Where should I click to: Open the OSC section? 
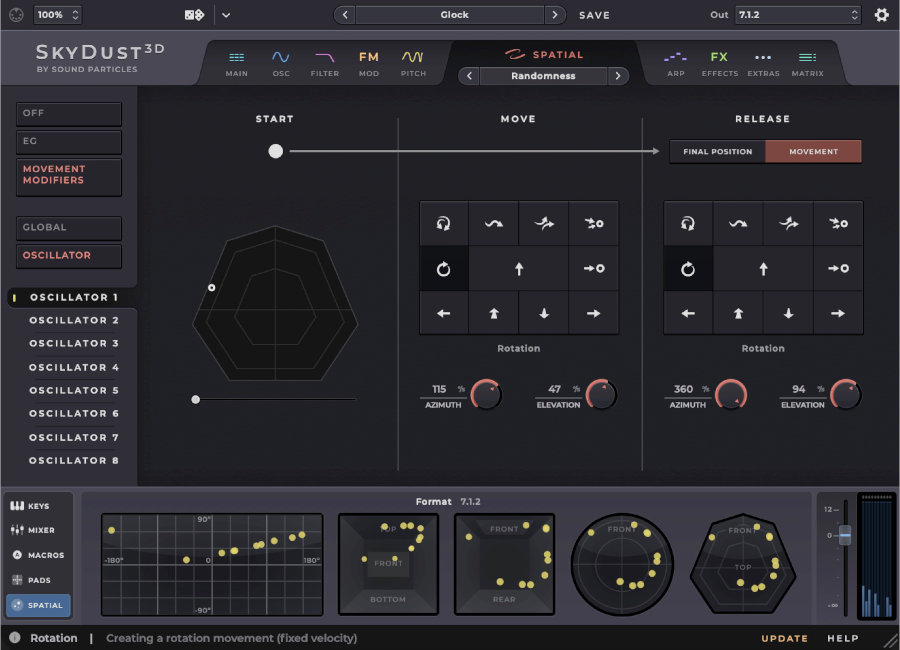tap(281, 62)
